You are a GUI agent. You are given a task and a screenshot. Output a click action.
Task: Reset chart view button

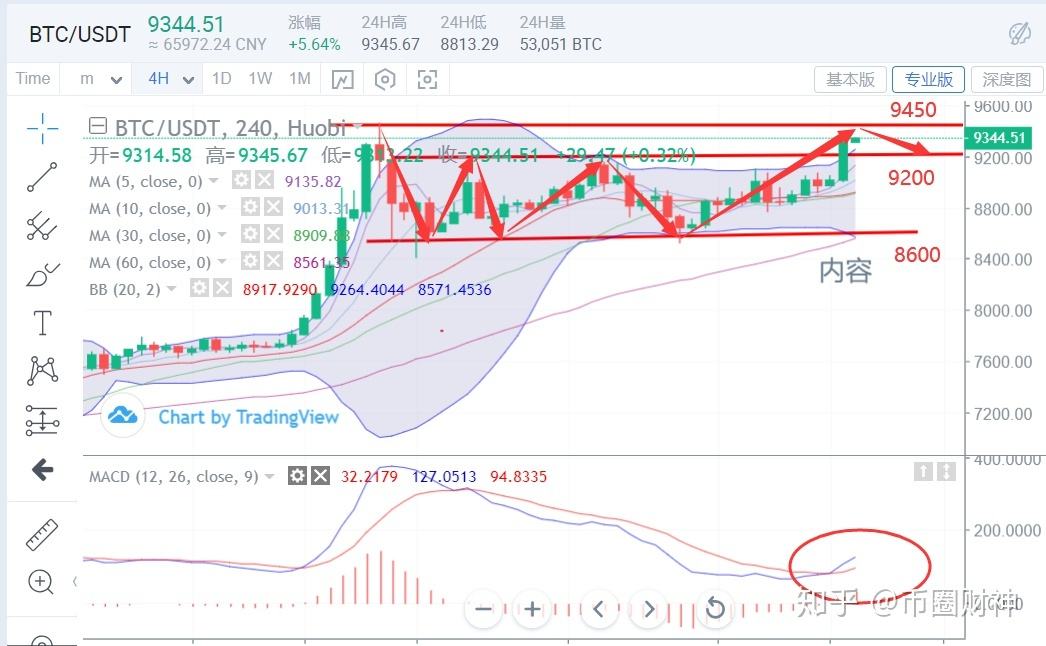click(714, 609)
